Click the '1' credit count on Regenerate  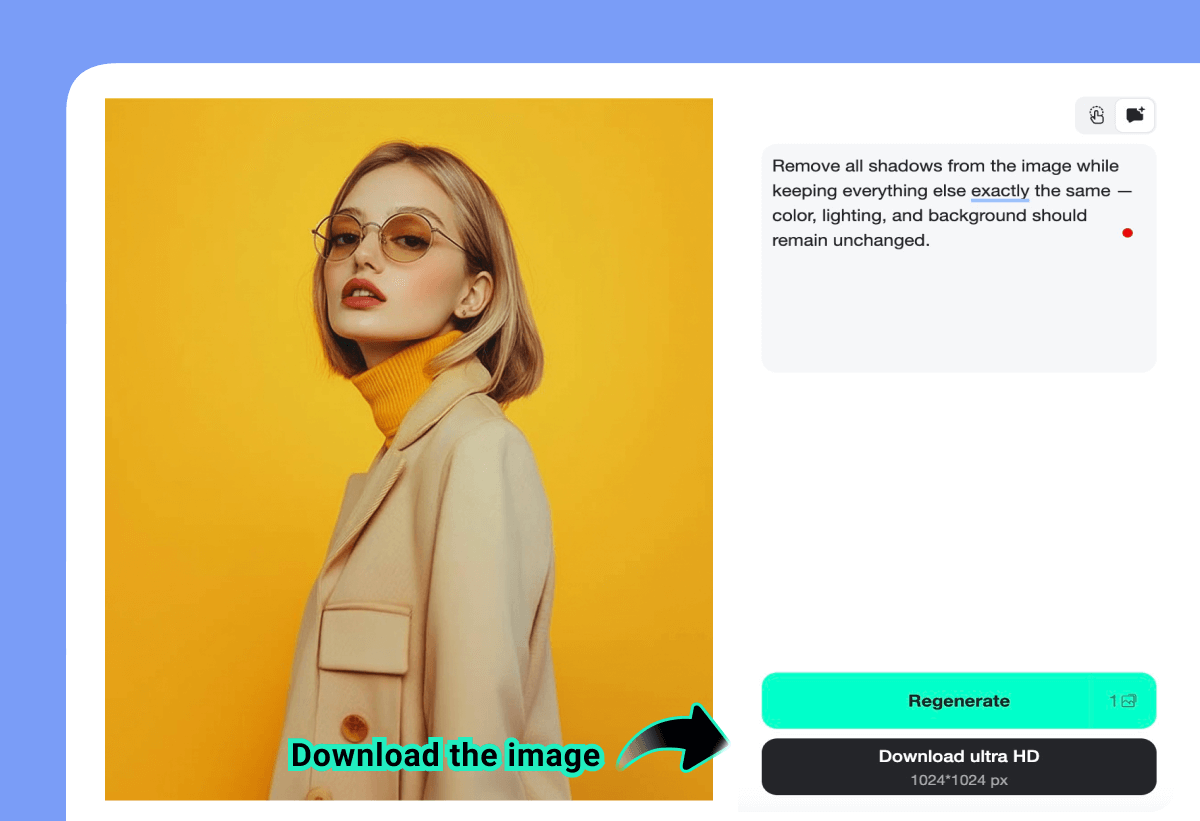pos(1114,701)
